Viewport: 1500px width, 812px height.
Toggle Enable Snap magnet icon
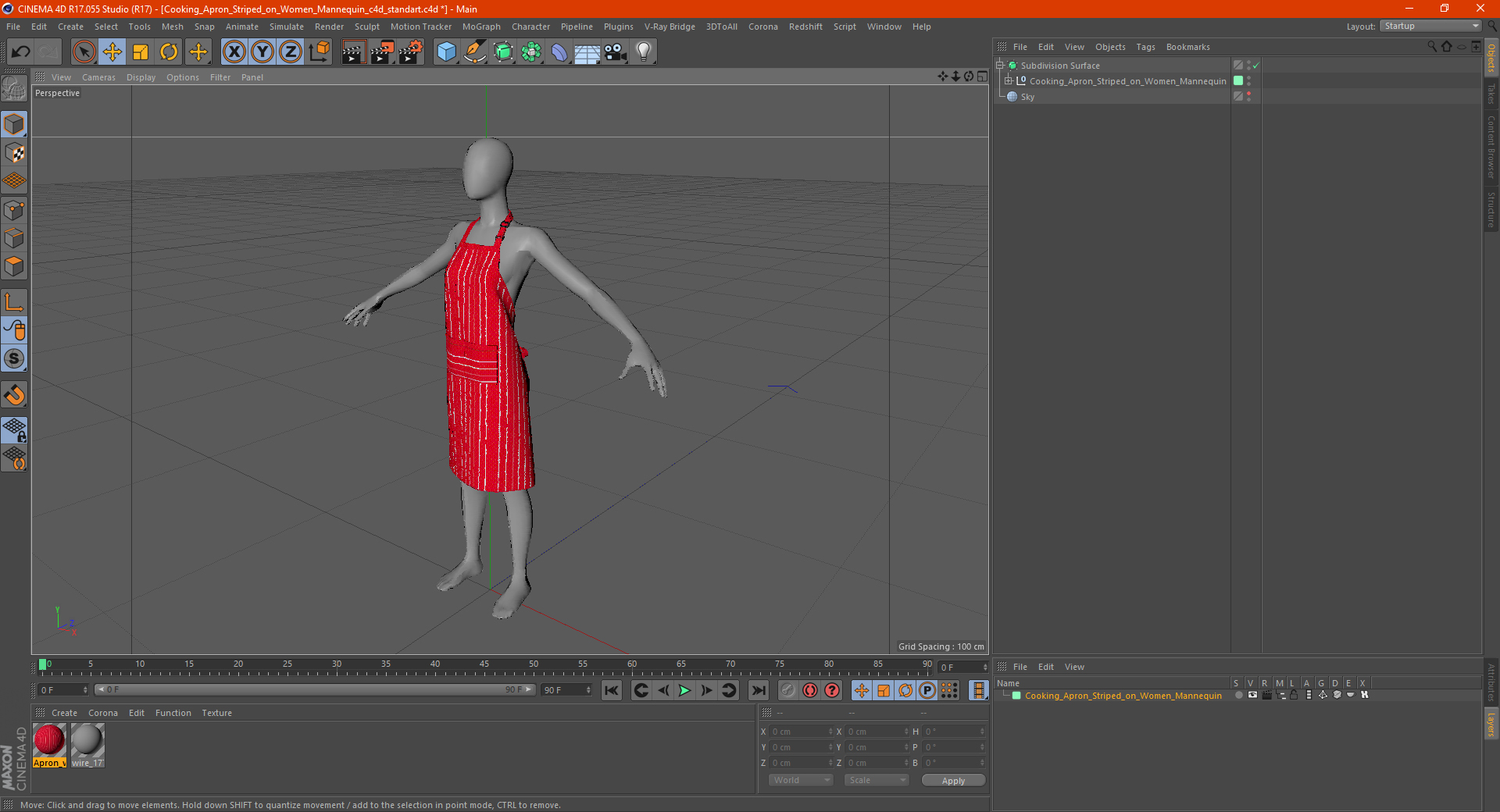click(x=15, y=395)
